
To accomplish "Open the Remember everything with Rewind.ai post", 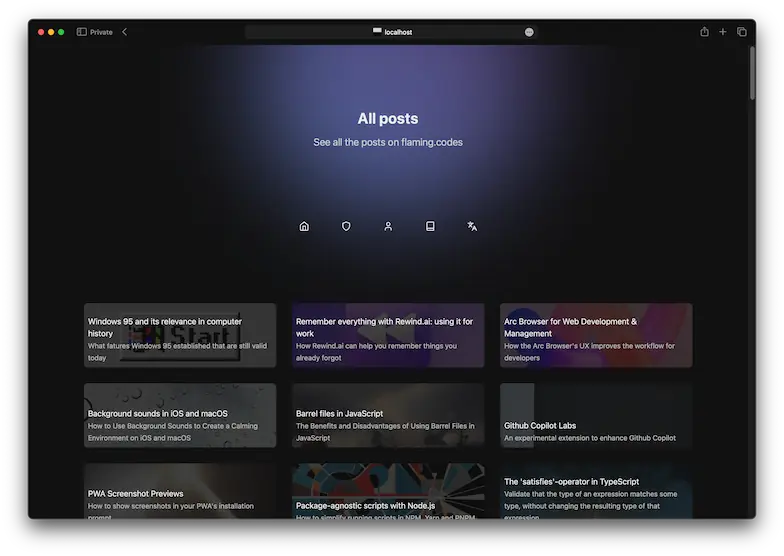I will click(x=388, y=336).
